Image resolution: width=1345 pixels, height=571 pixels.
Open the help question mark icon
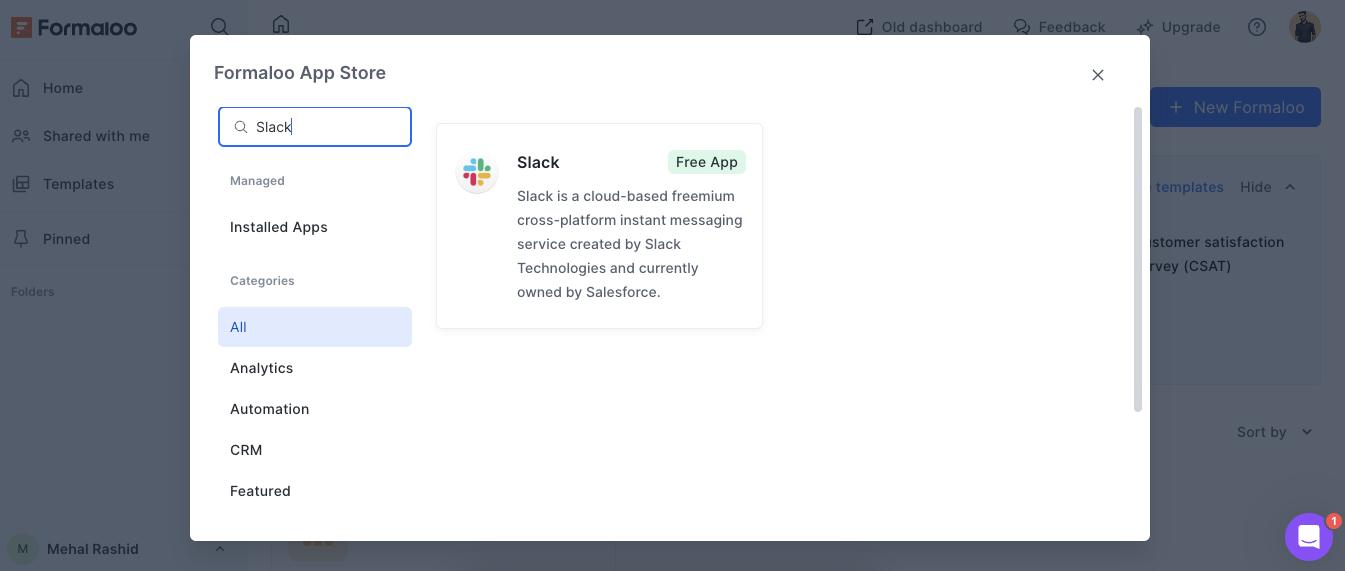[x=1257, y=27]
